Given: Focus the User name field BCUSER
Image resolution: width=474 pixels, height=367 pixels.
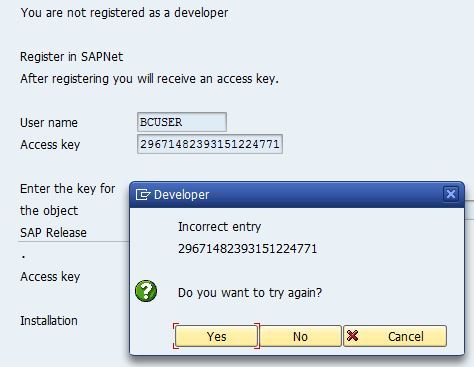Looking at the screenshot, I should [x=182, y=122].
